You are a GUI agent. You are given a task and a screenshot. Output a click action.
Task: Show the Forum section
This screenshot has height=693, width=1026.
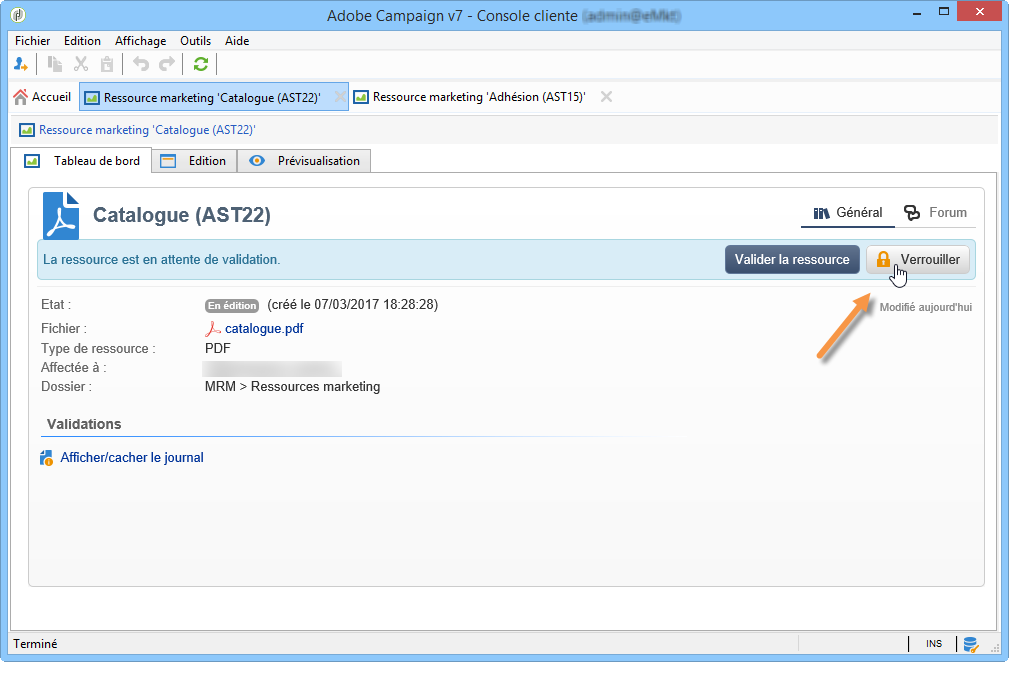[x=935, y=213]
